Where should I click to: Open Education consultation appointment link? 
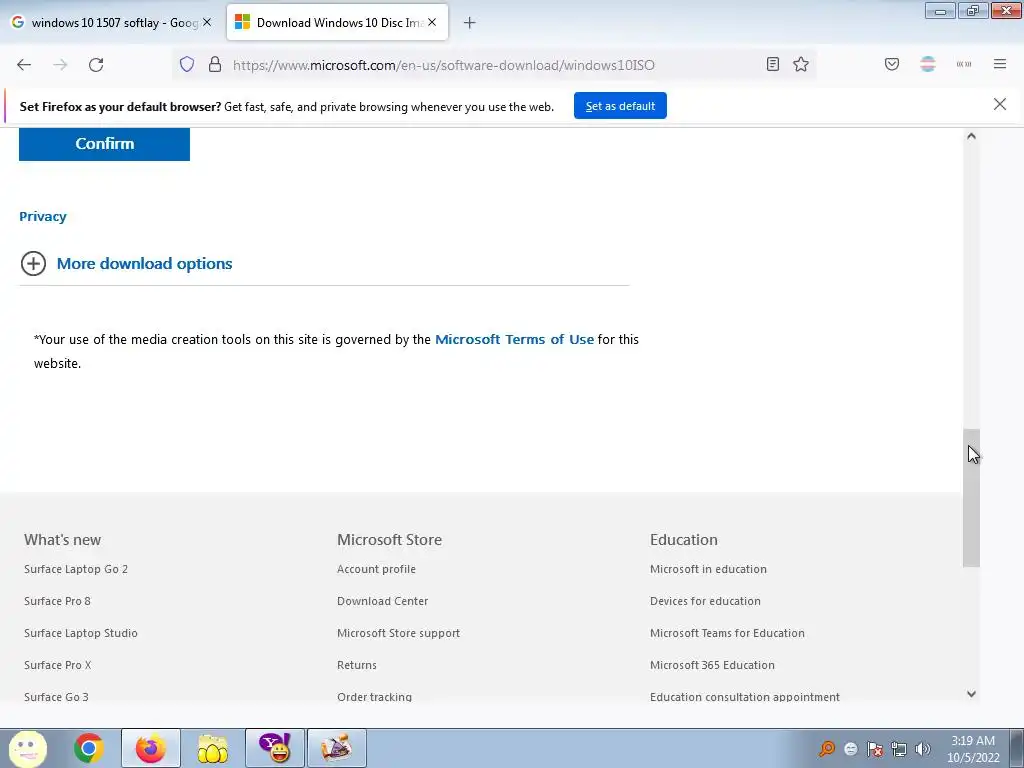(x=745, y=697)
